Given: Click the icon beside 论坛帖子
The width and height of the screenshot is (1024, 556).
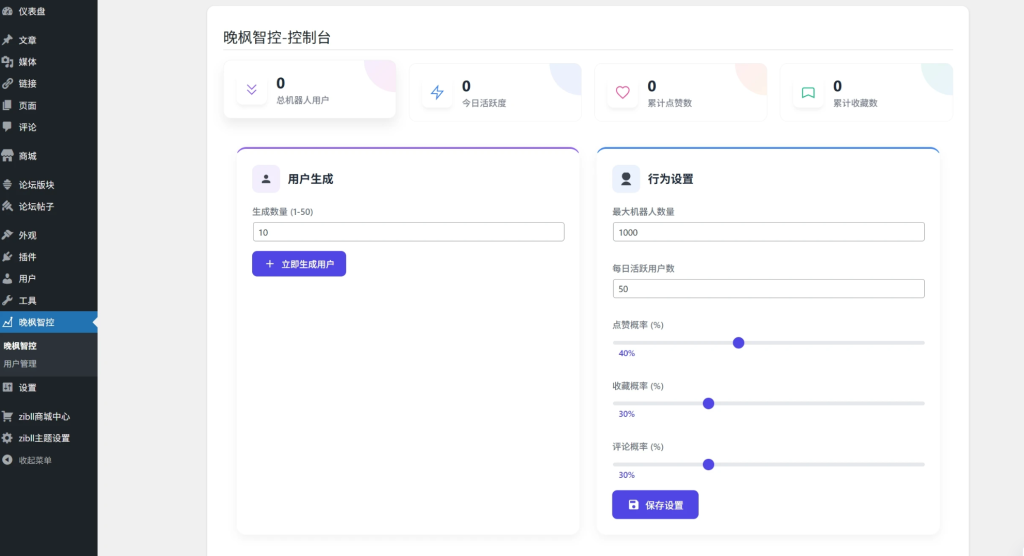Looking at the screenshot, I should 7,206.
